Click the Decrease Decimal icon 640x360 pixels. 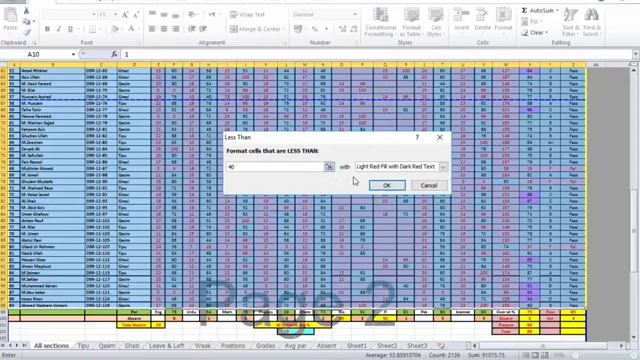[x=354, y=29]
